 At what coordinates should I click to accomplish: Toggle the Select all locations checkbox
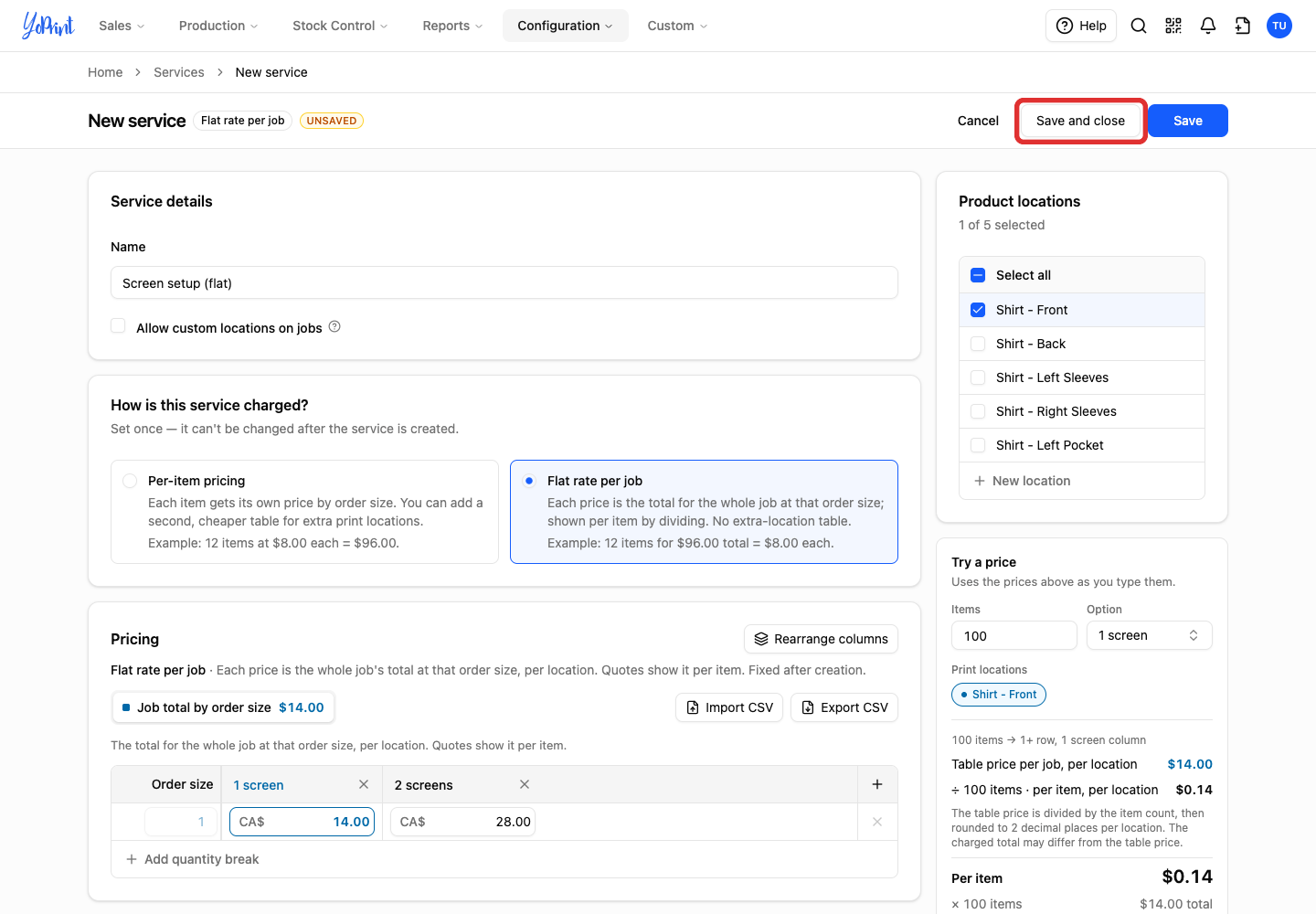pos(978,275)
